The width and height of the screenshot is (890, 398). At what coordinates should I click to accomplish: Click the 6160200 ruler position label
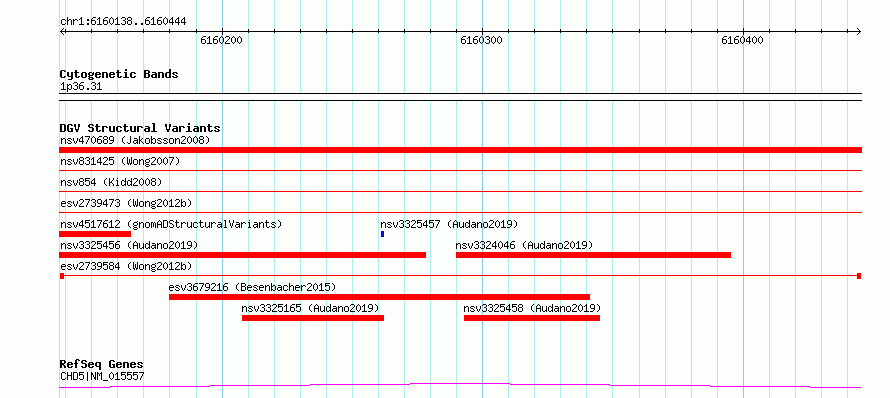click(x=221, y=40)
